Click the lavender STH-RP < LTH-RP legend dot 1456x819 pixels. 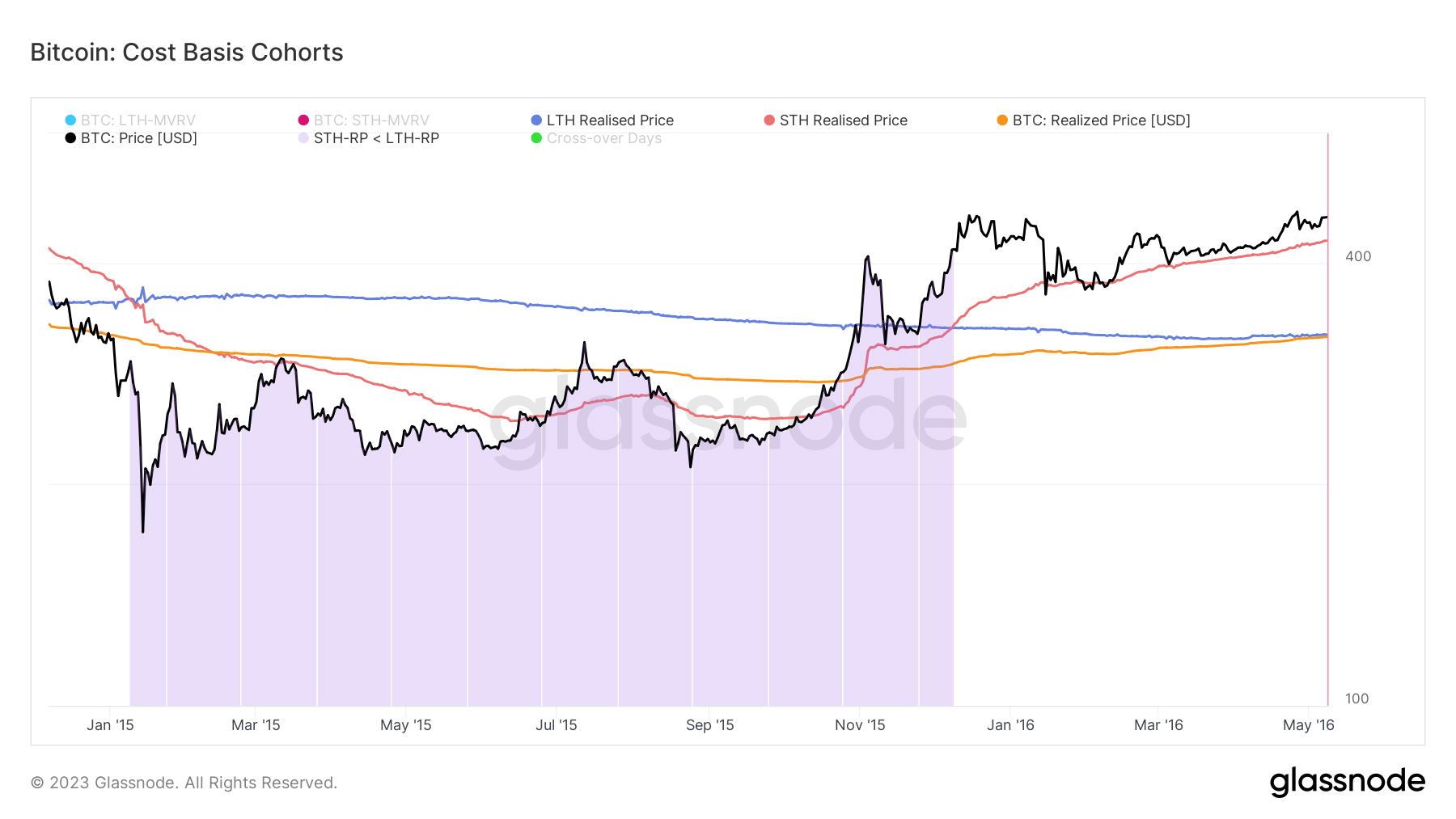pyautogui.click(x=303, y=138)
